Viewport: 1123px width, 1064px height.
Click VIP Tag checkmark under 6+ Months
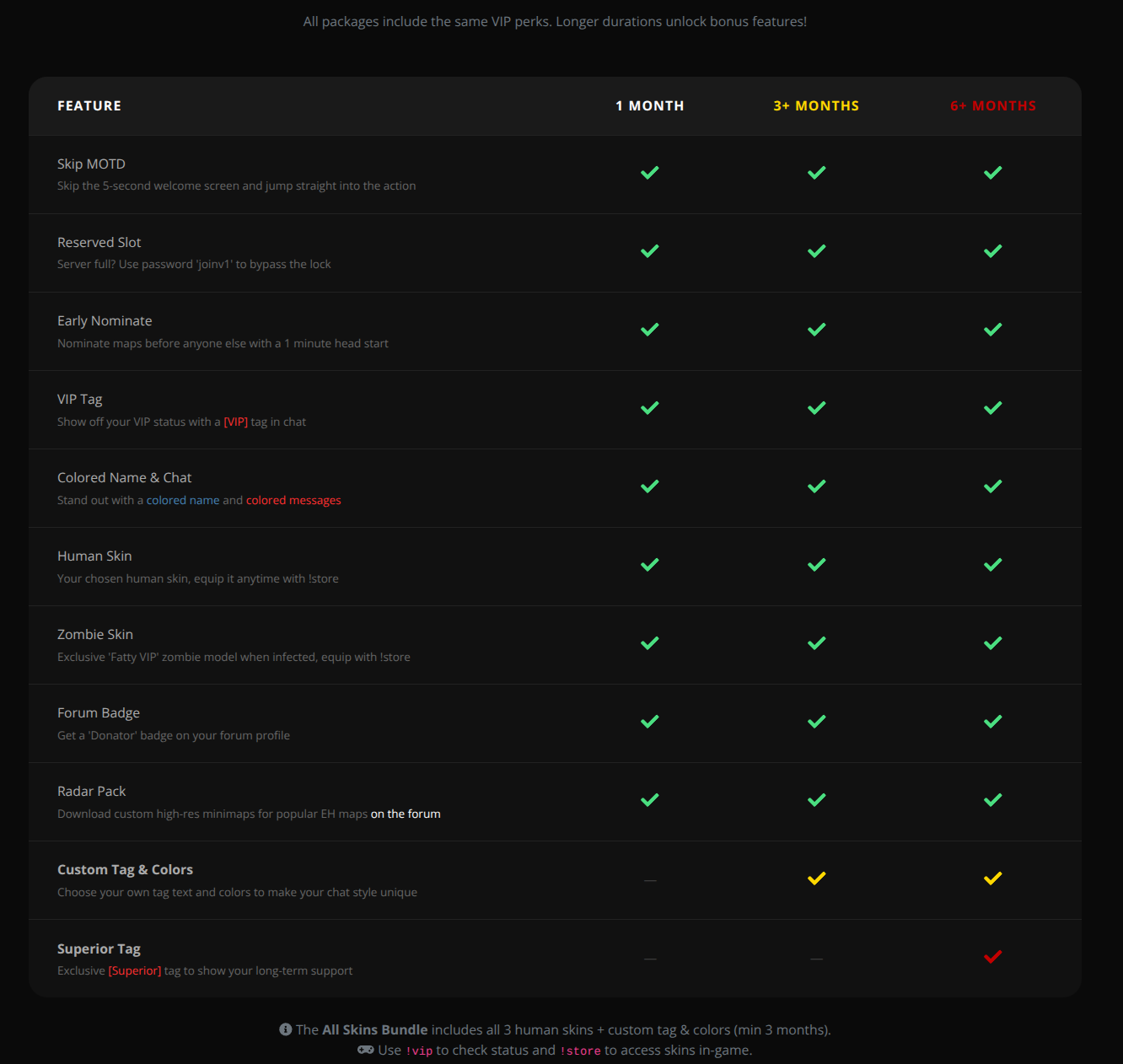coord(992,408)
